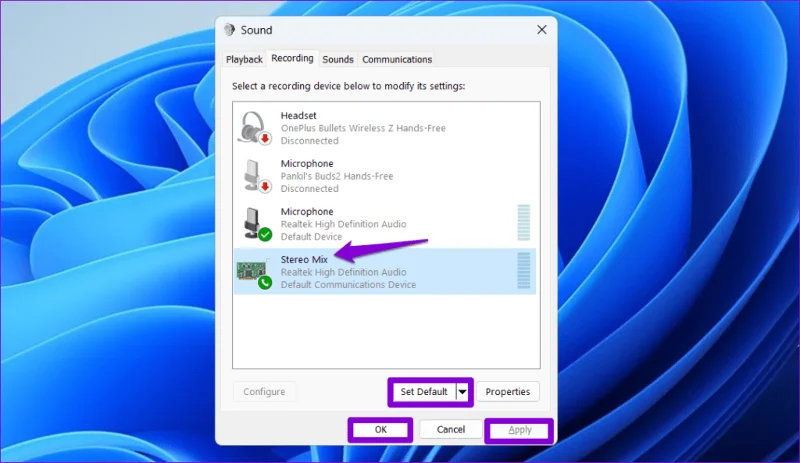
Task: Click 'OnePlus Bullets Wireless Z Hands-Free' text
Action: point(363,128)
